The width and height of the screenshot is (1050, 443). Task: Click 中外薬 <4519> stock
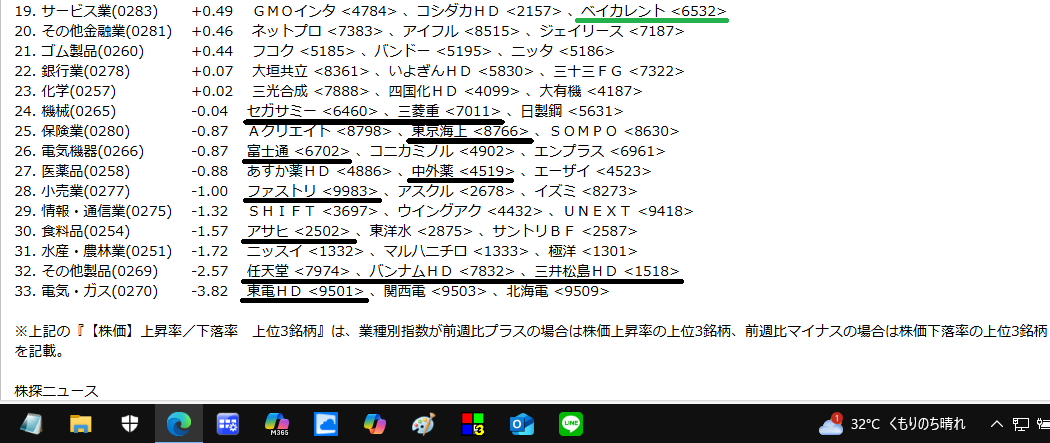click(463, 171)
